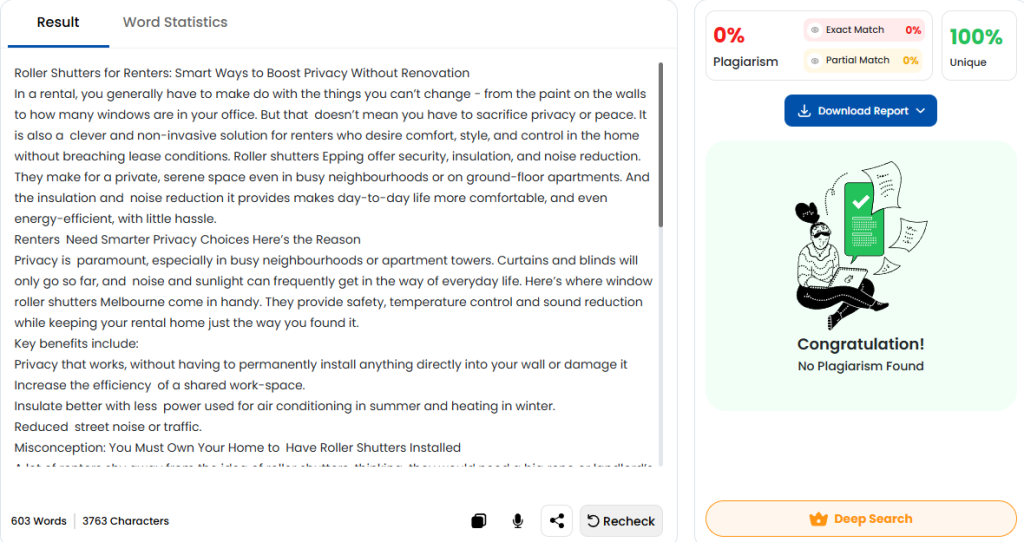The width and height of the screenshot is (1024, 542).
Task: Start a Deep Search
Action: (x=861, y=519)
